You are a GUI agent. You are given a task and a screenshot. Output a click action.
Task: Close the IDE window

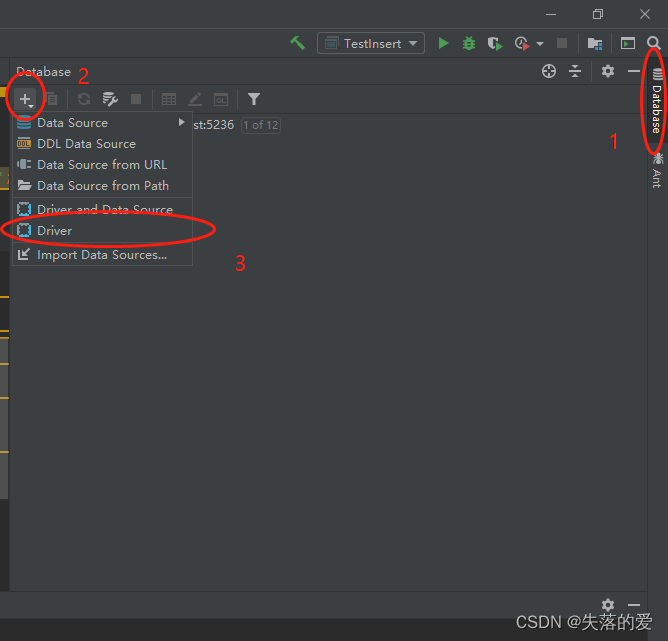coord(645,14)
